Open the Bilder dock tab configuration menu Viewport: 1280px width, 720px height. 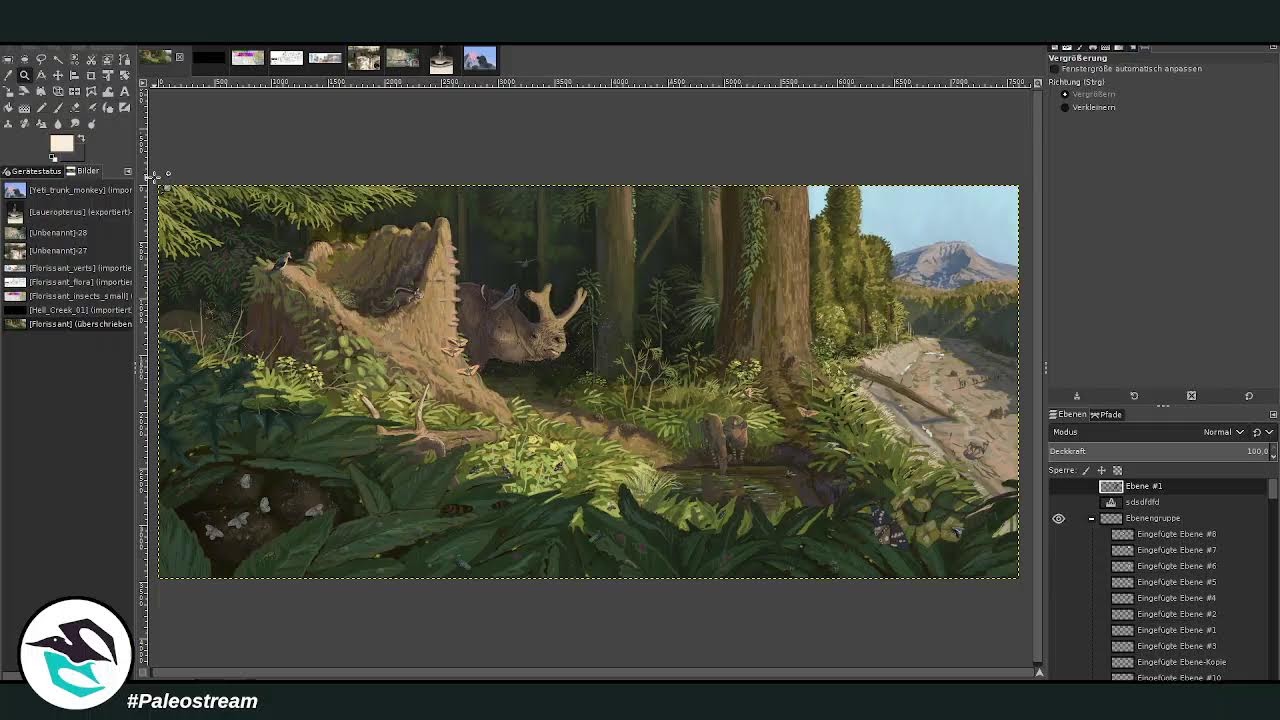pos(128,171)
